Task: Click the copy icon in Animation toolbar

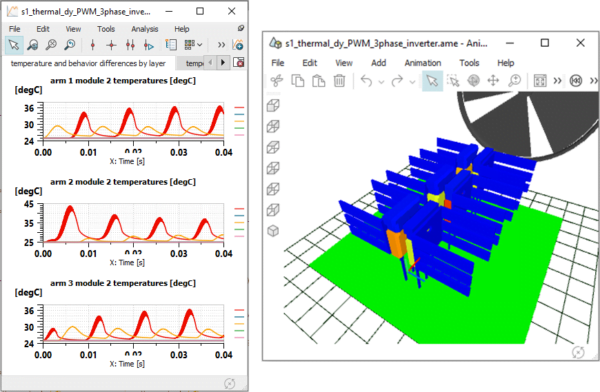Action: 298,81
